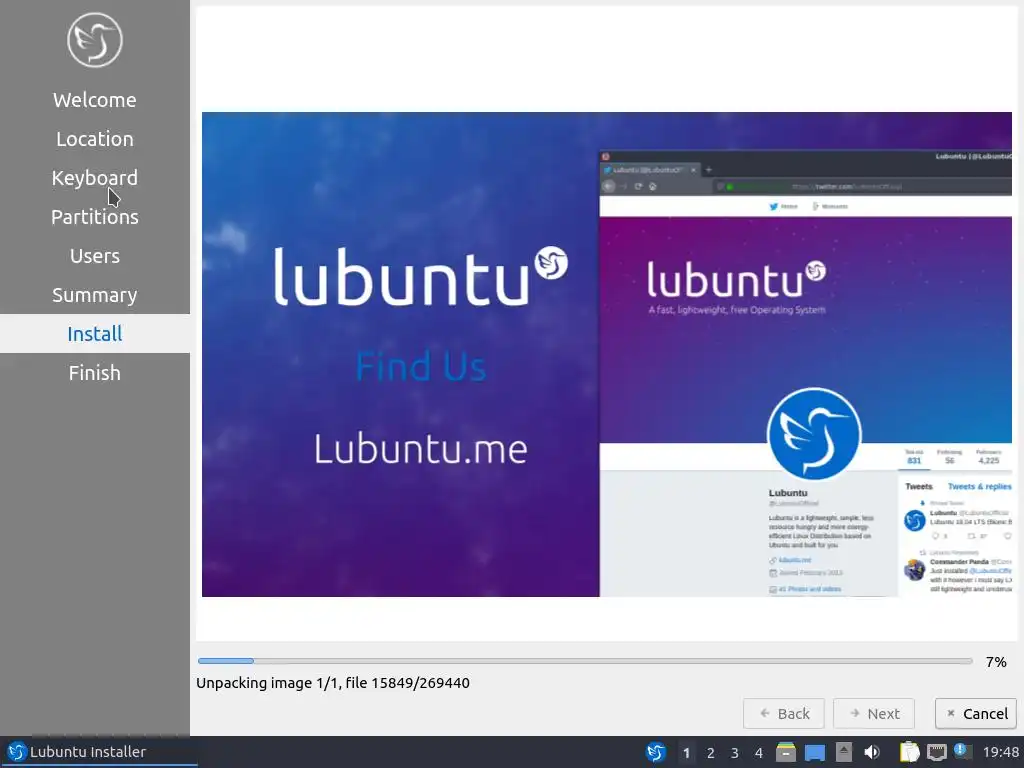1024x768 pixels.
Task: Click the Next button
Action: (874, 714)
